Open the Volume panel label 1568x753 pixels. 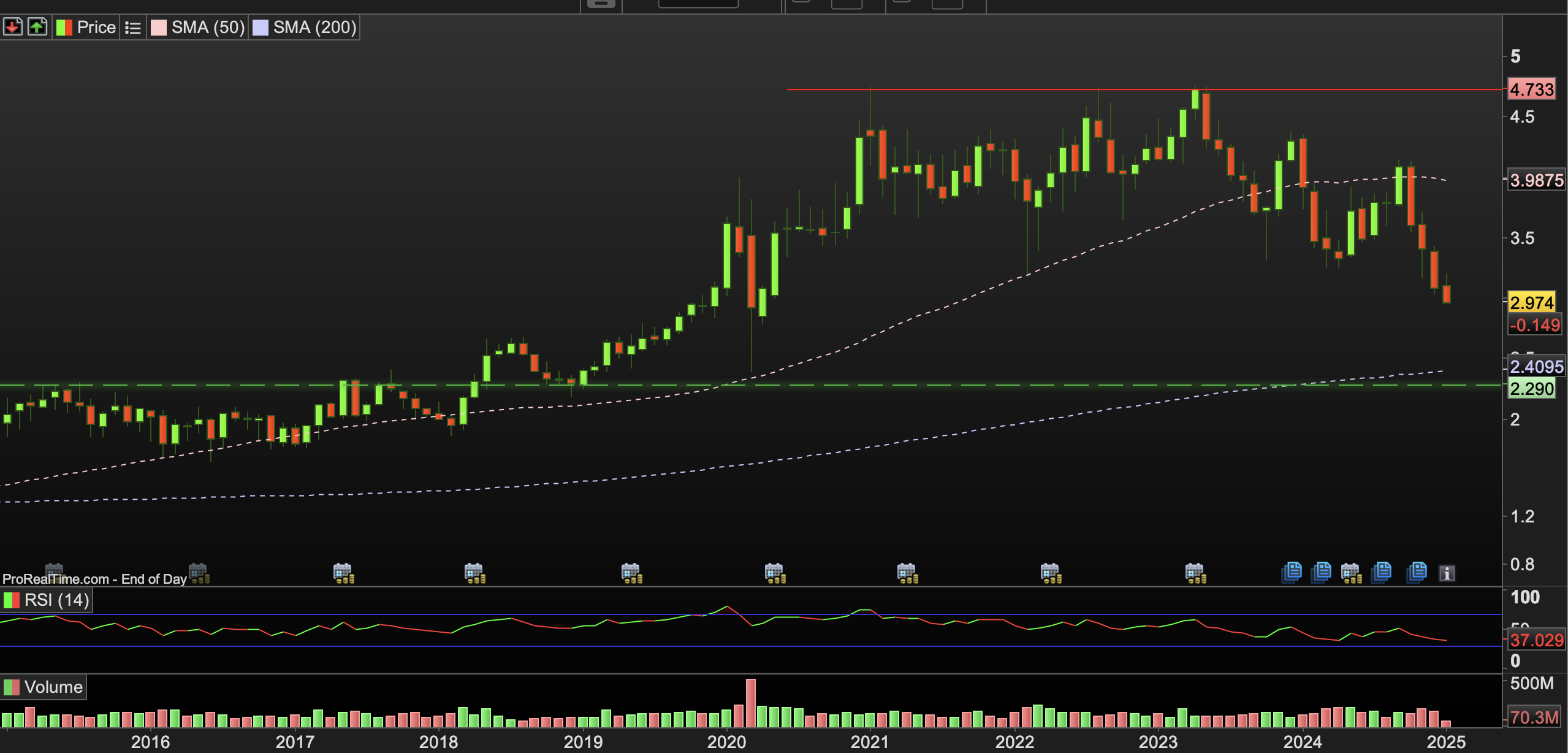click(53, 687)
